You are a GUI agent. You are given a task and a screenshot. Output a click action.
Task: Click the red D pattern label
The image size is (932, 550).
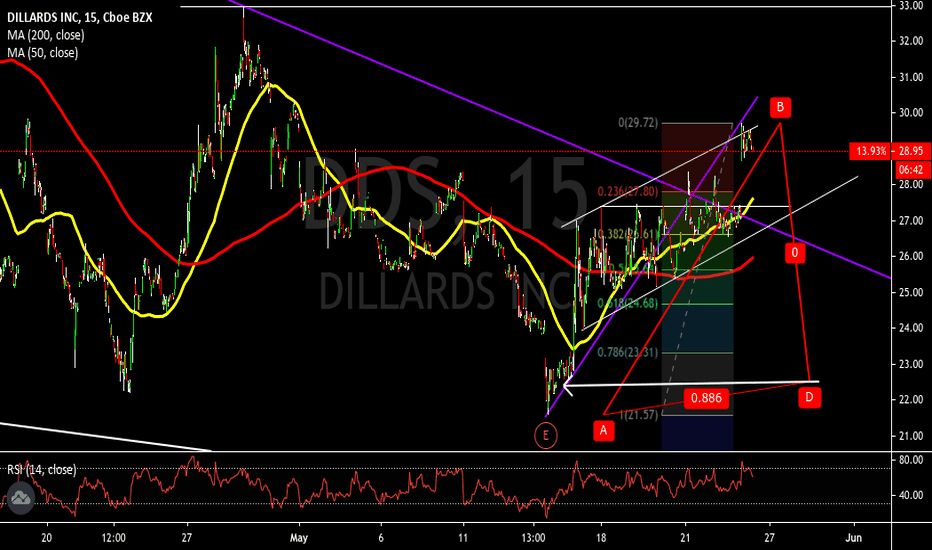tap(809, 397)
